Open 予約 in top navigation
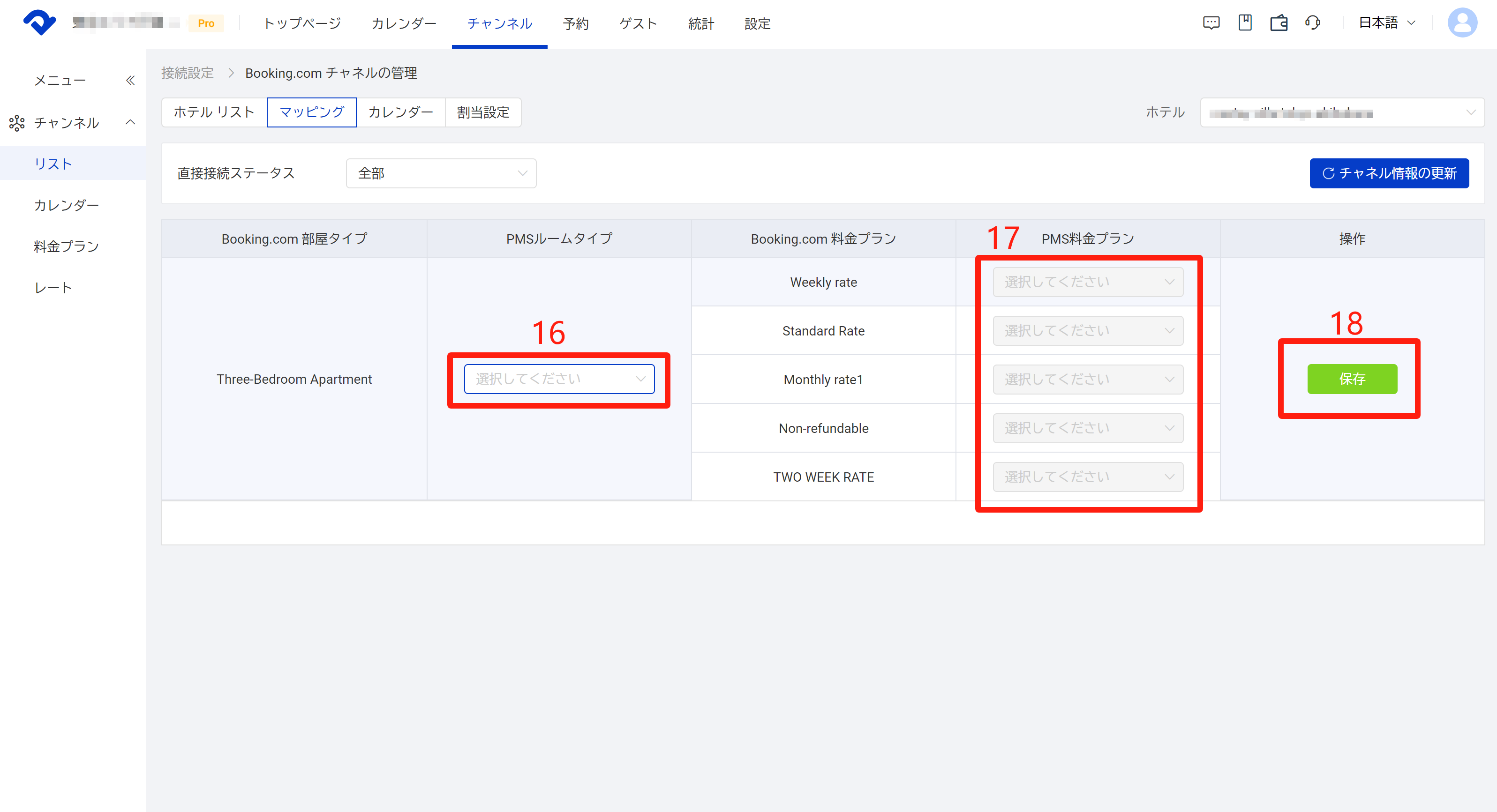This screenshot has width=1497, height=812. 575,24
